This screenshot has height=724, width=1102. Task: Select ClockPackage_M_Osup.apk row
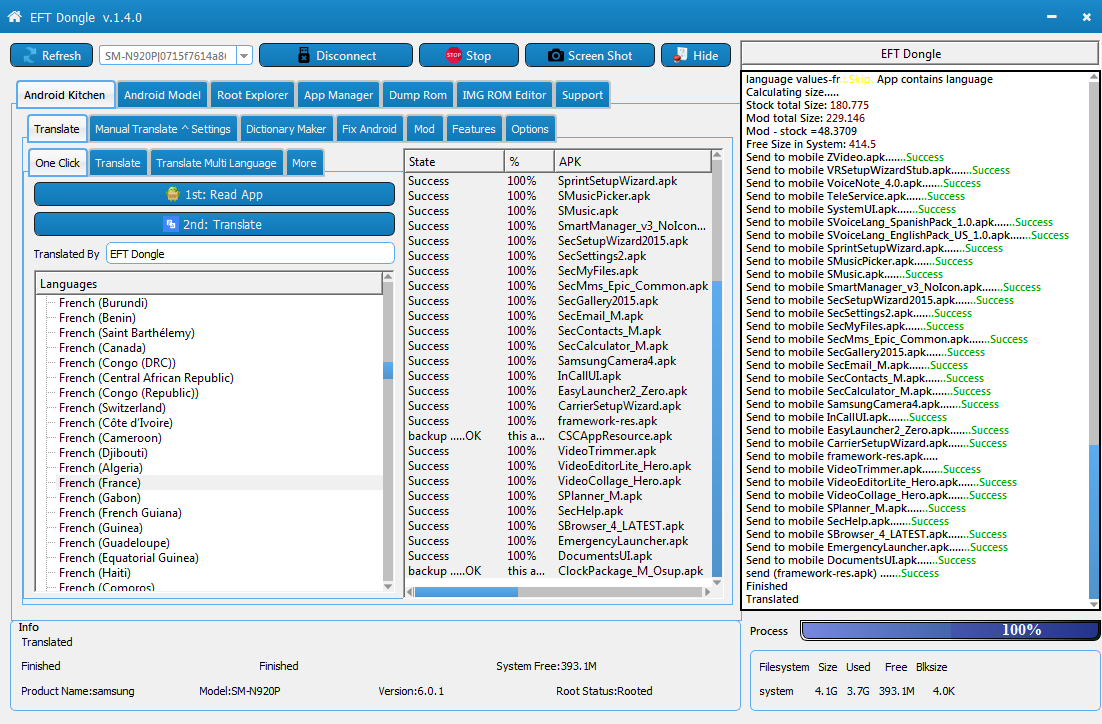point(559,571)
